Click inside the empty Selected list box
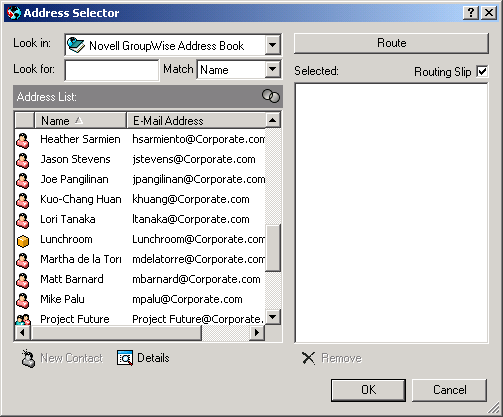This screenshot has width=503, height=417. click(391, 213)
